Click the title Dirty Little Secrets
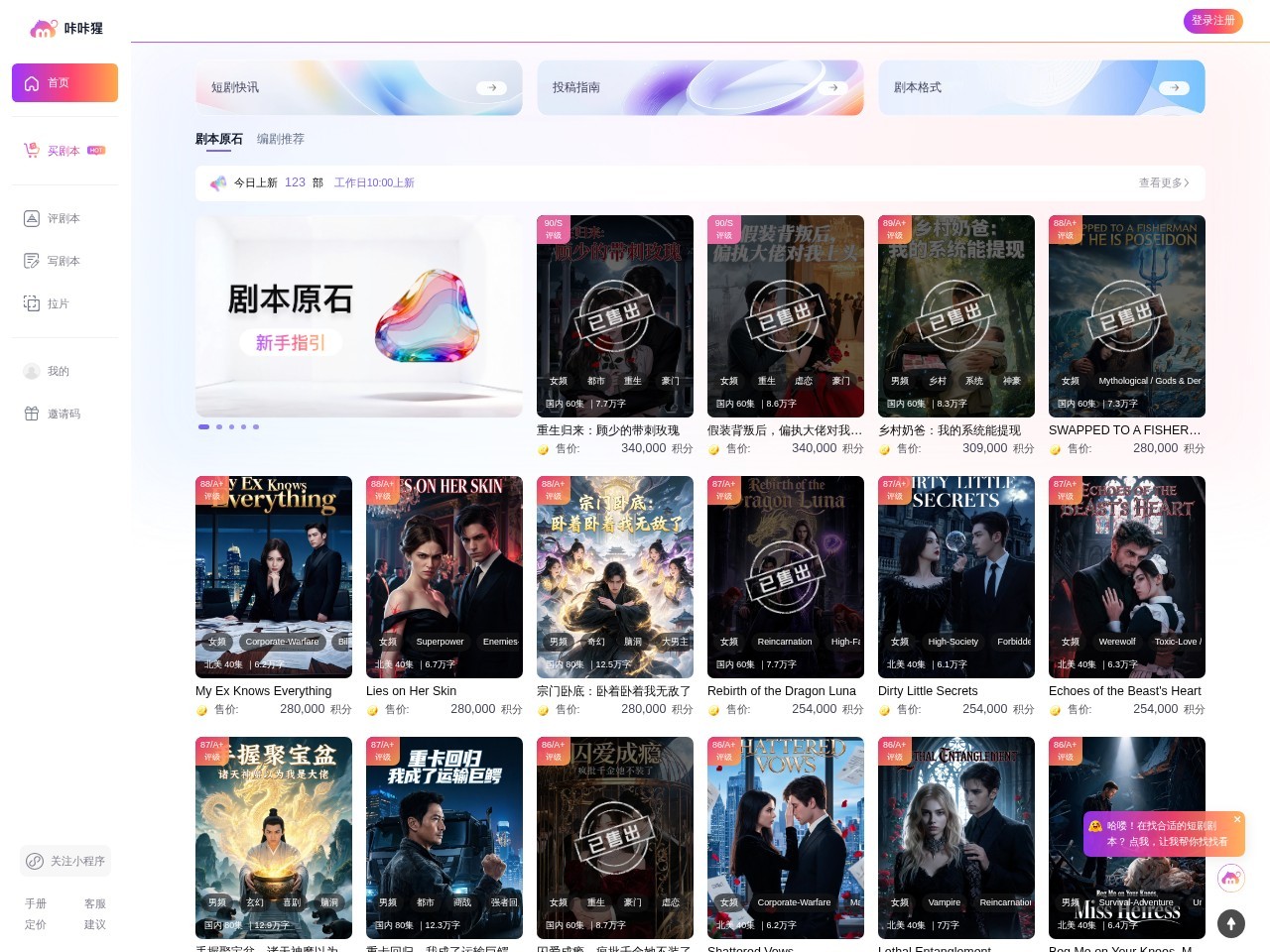The width and height of the screenshot is (1270, 952). (928, 691)
